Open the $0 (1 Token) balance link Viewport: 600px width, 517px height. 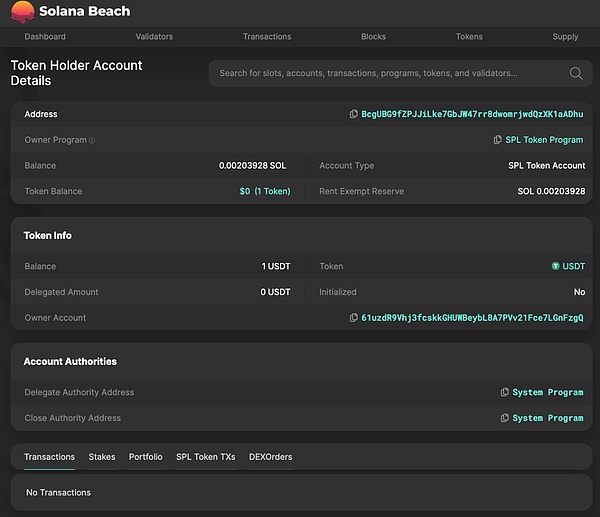click(x=264, y=192)
